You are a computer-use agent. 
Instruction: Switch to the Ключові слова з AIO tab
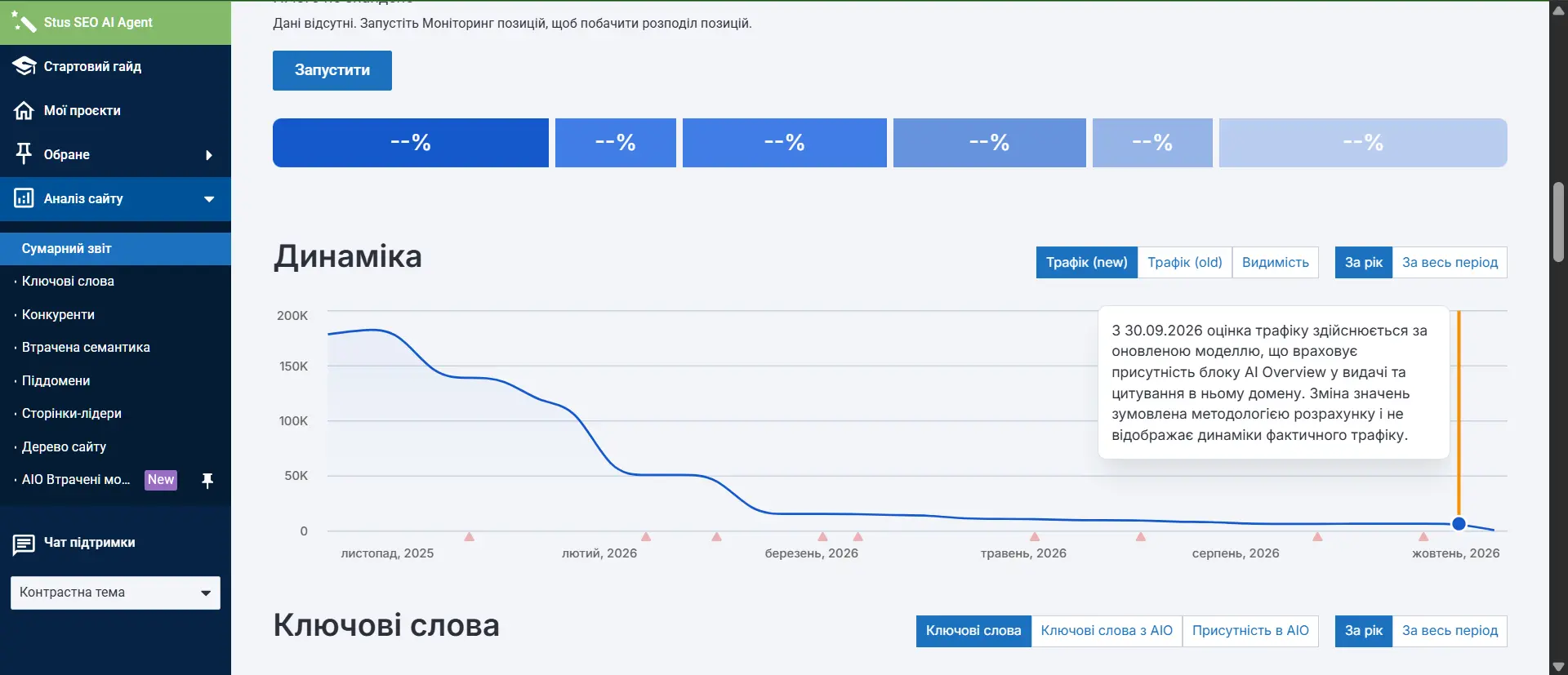pos(1107,631)
